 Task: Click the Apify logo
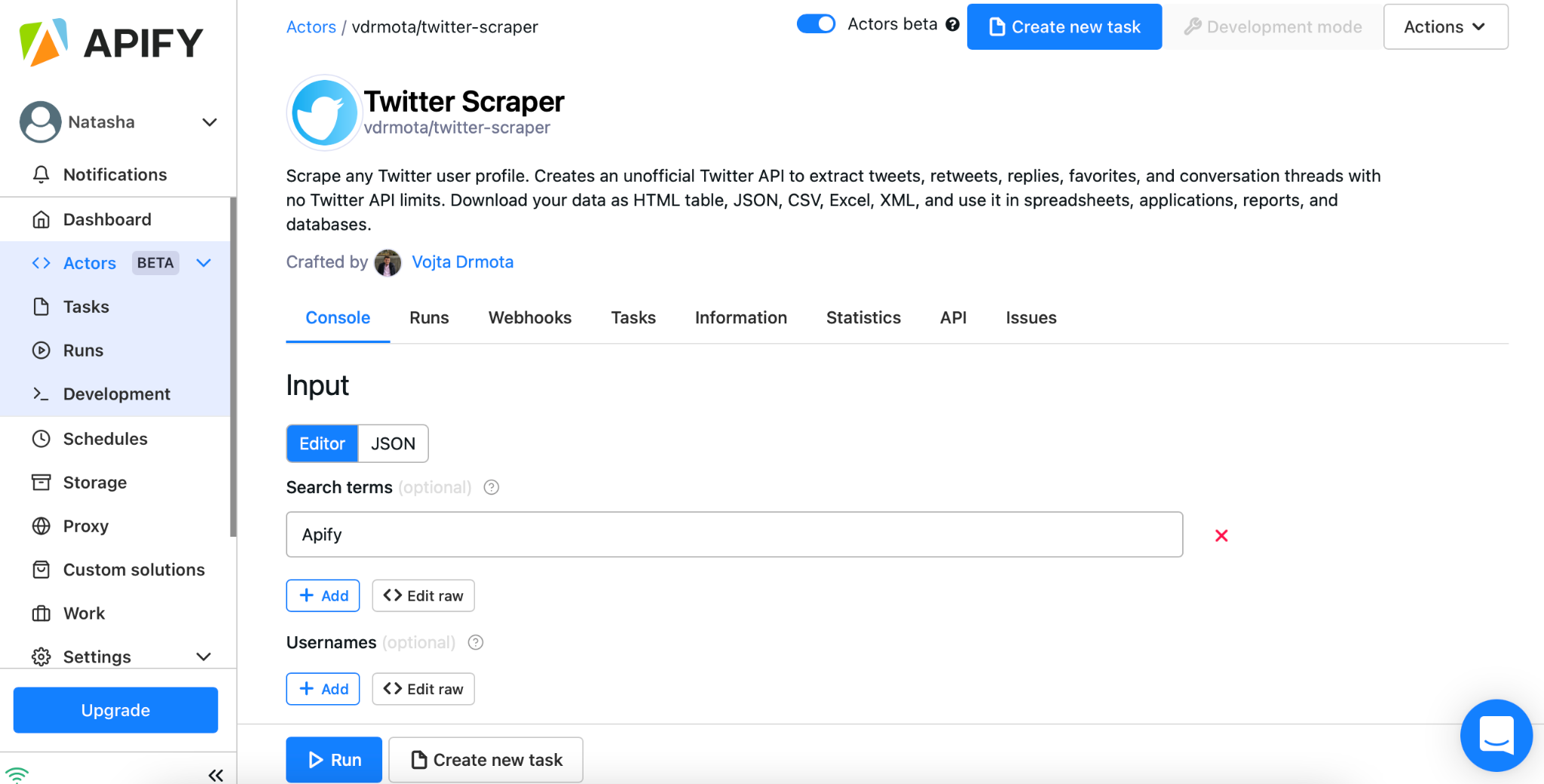(x=111, y=42)
